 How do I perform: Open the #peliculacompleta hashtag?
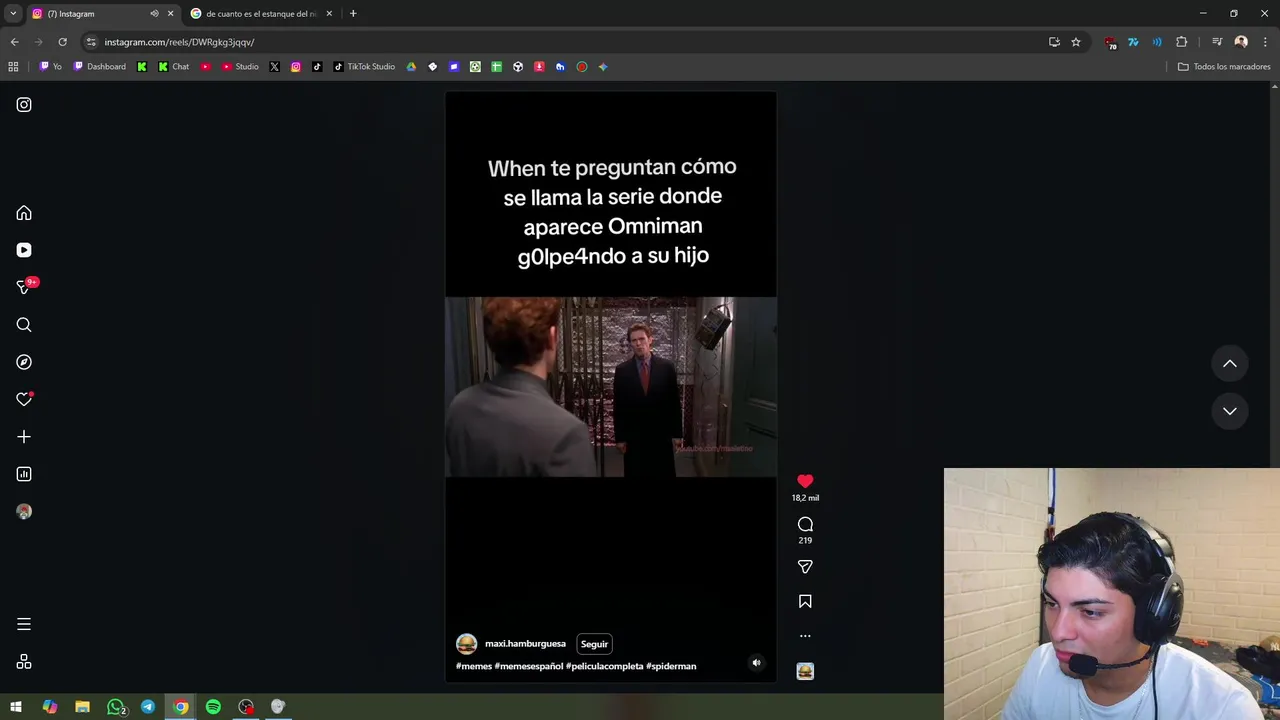click(x=605, y=666)
